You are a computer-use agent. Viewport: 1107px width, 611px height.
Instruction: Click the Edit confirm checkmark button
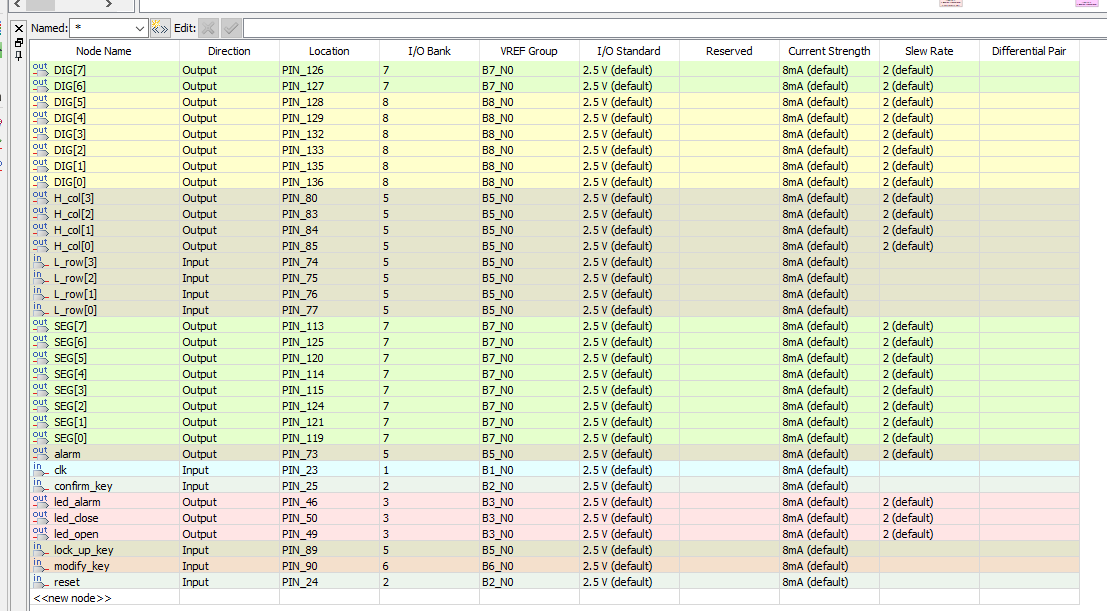[230, 28]
